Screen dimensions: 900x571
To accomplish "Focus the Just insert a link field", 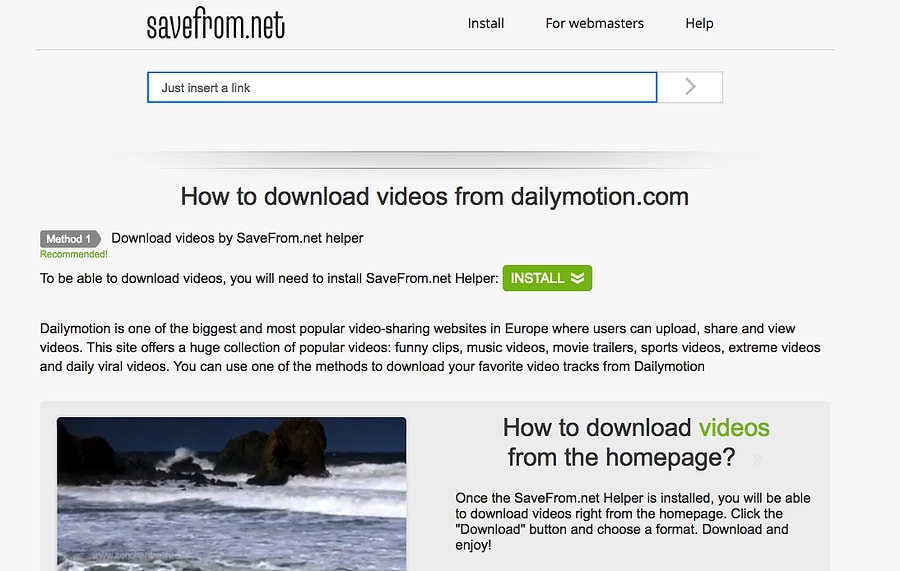I will pyautogui.click(x=402, y=87).
